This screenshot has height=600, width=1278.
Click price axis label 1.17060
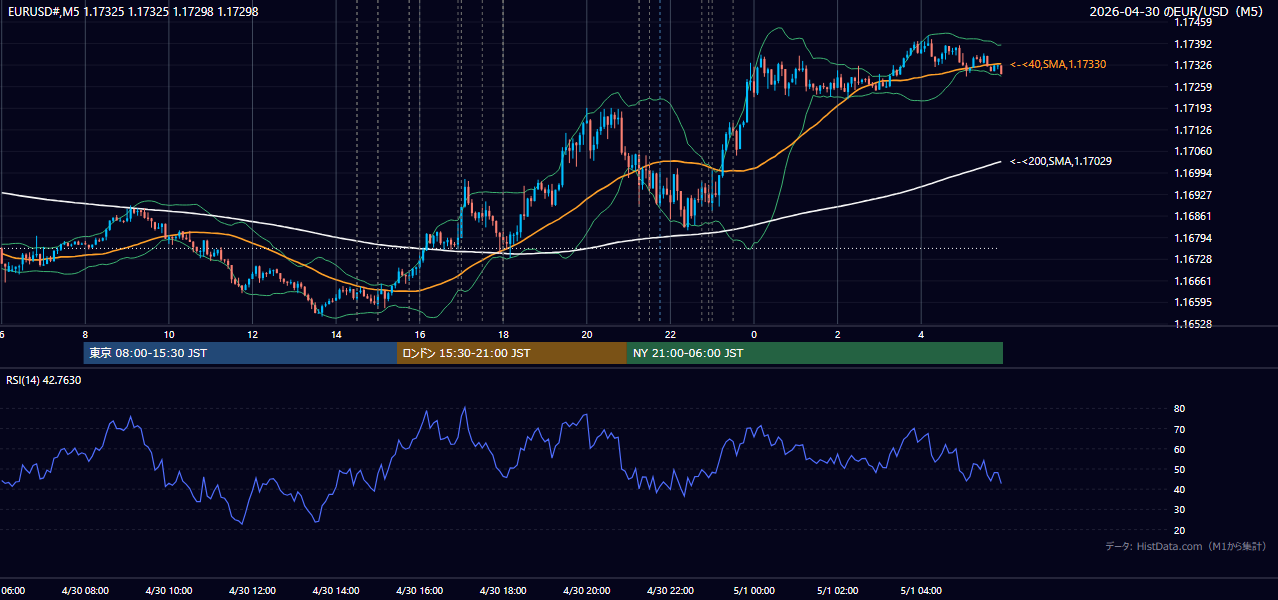coord(1193,151)
